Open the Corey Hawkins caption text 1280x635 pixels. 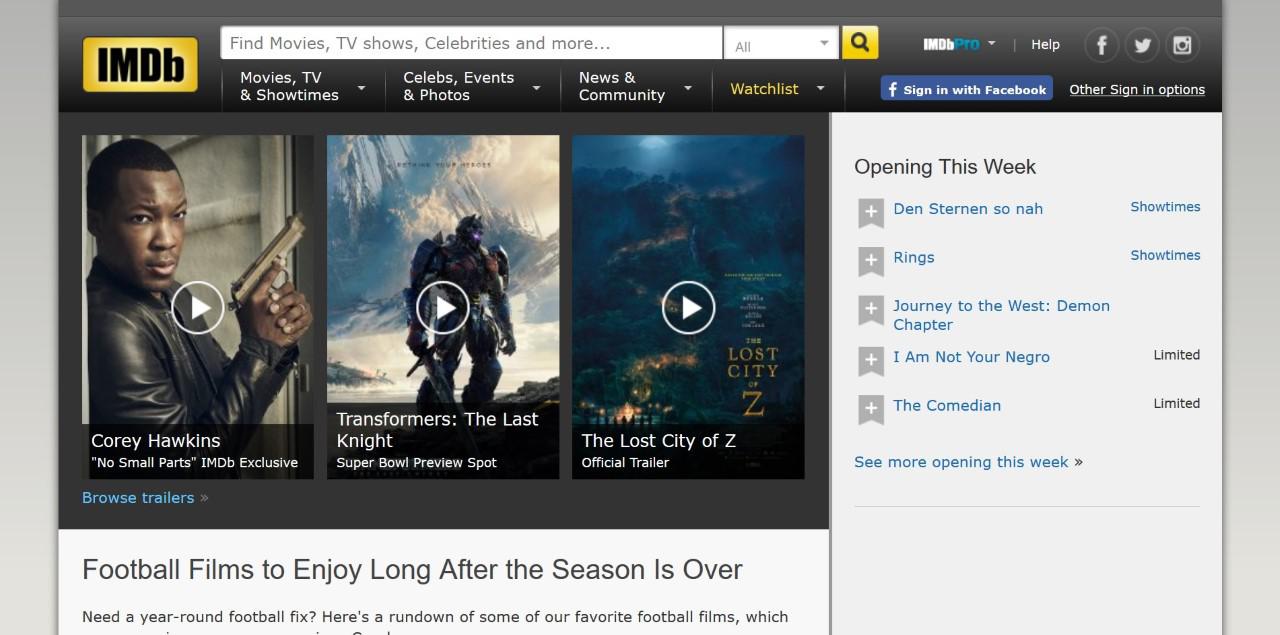tap(156, 440)
